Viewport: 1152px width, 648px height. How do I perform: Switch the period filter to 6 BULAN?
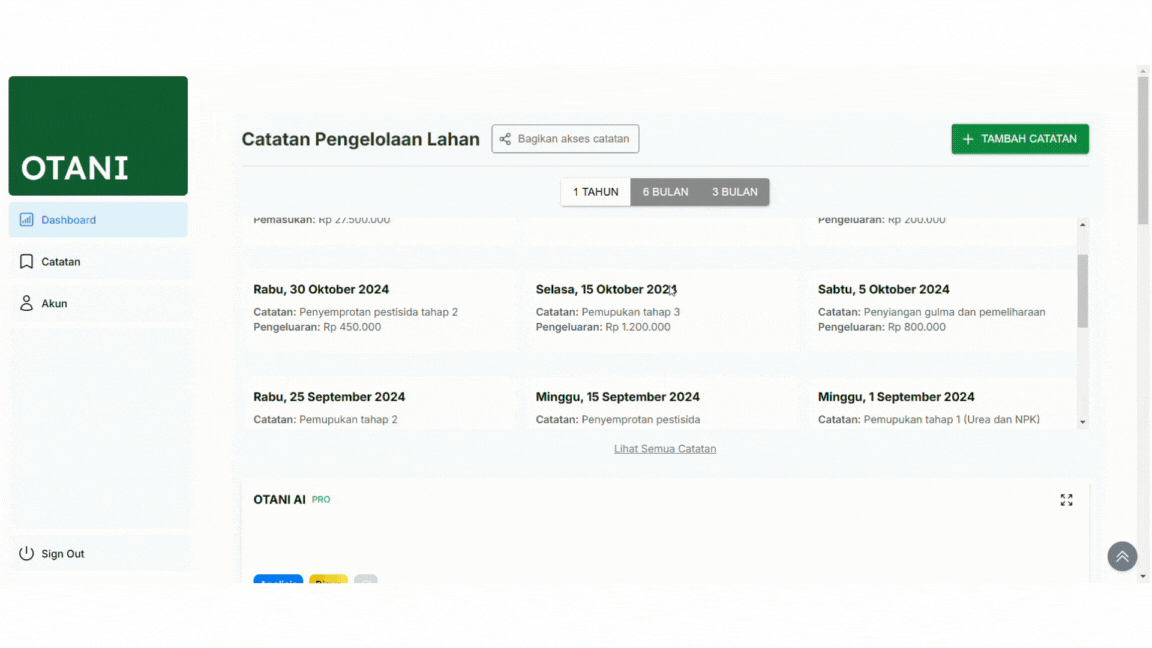665,192
